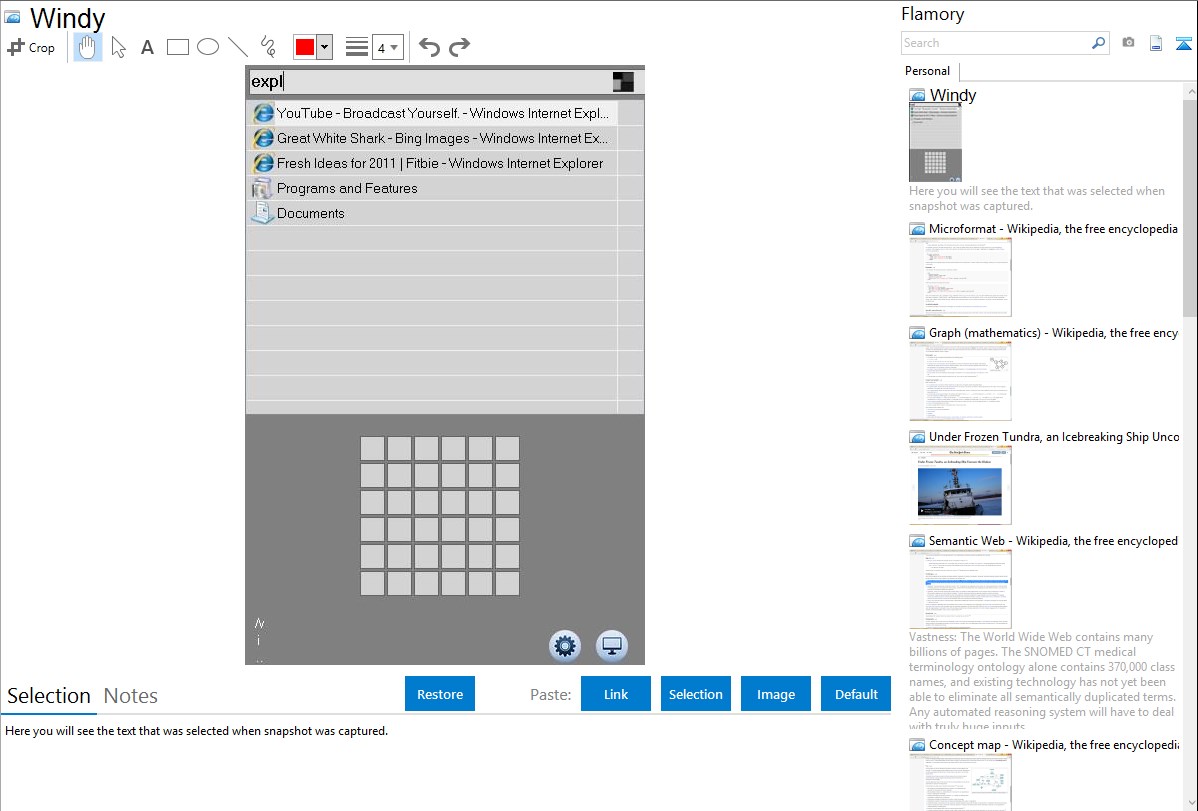Click scroll-down arrow of Flamory sidebar
This screenshot has width=1198, height=811.
click(1190, 803)
